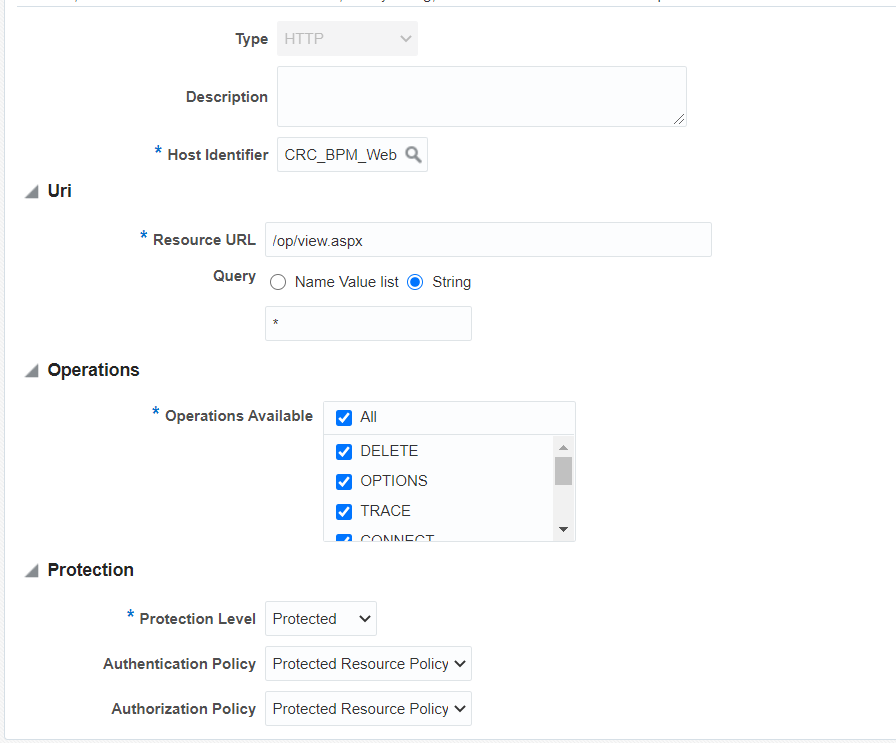Click the Host Identifier label

(218, 155)
